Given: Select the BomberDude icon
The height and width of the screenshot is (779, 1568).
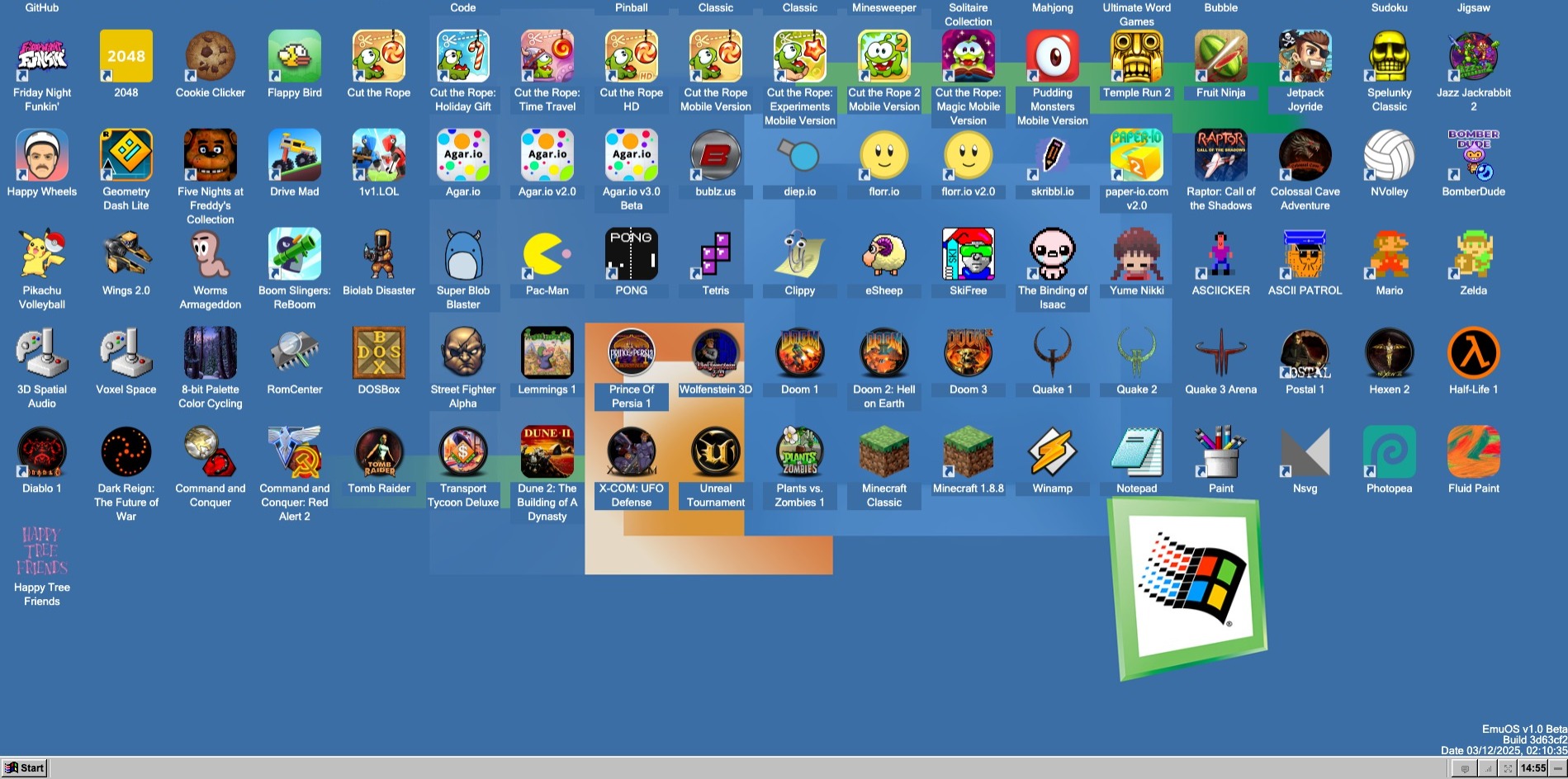Looking at the screenshot, I should (1474, 155).
